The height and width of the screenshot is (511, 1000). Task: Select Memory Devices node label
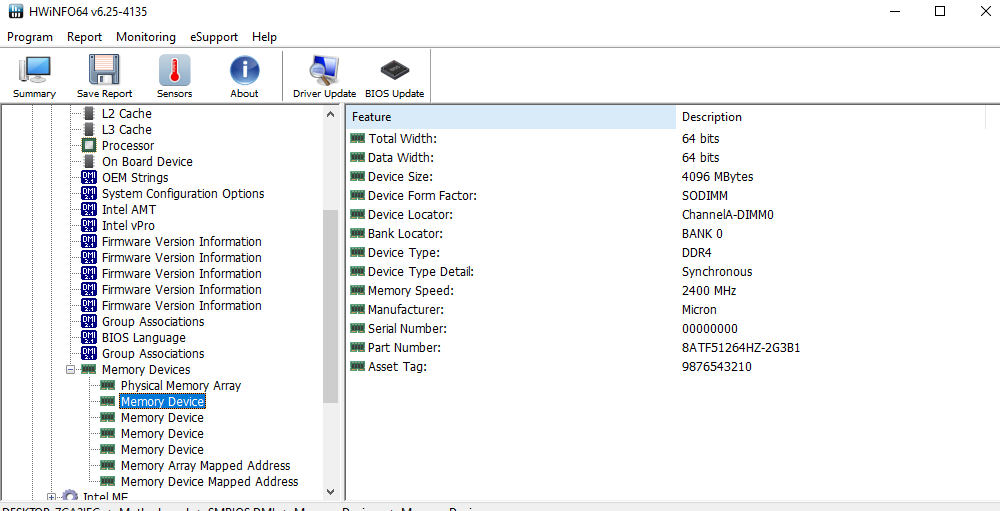tap(146, 369)
